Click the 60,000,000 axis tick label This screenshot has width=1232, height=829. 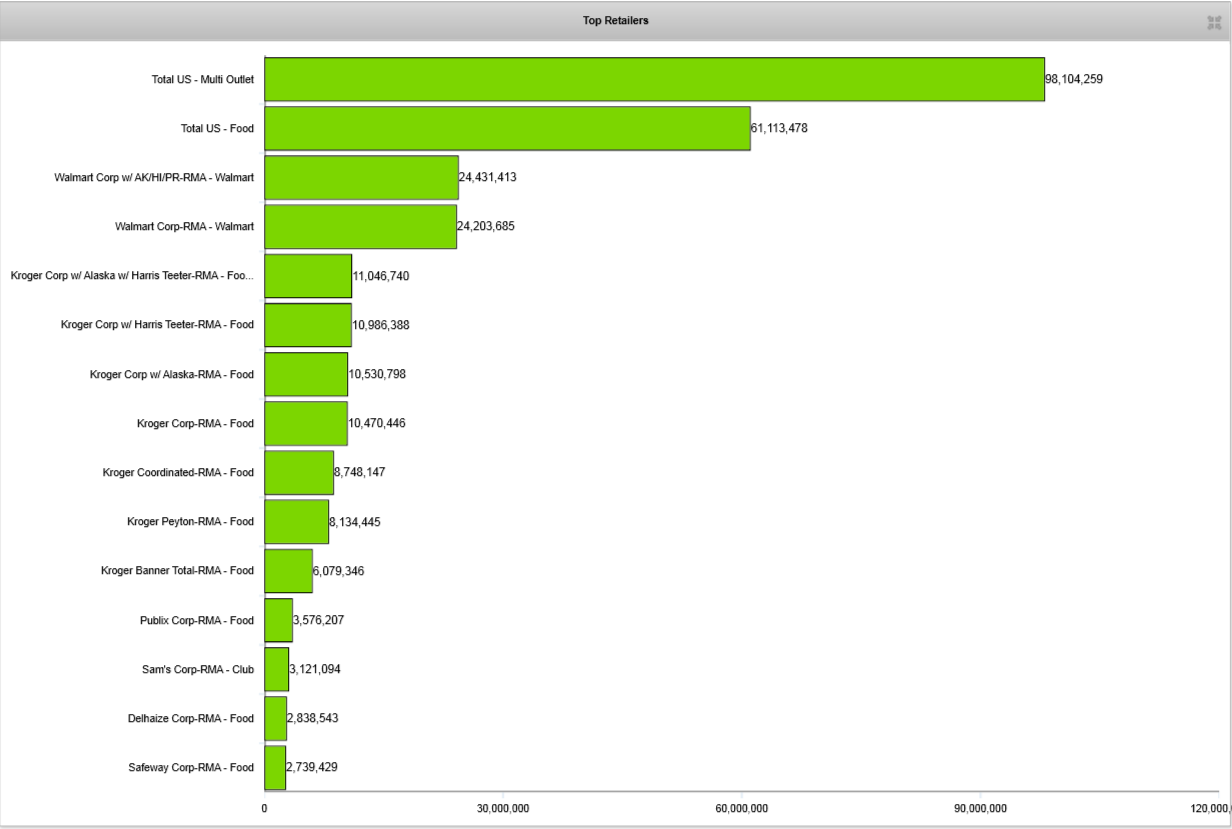click(742, 808)
